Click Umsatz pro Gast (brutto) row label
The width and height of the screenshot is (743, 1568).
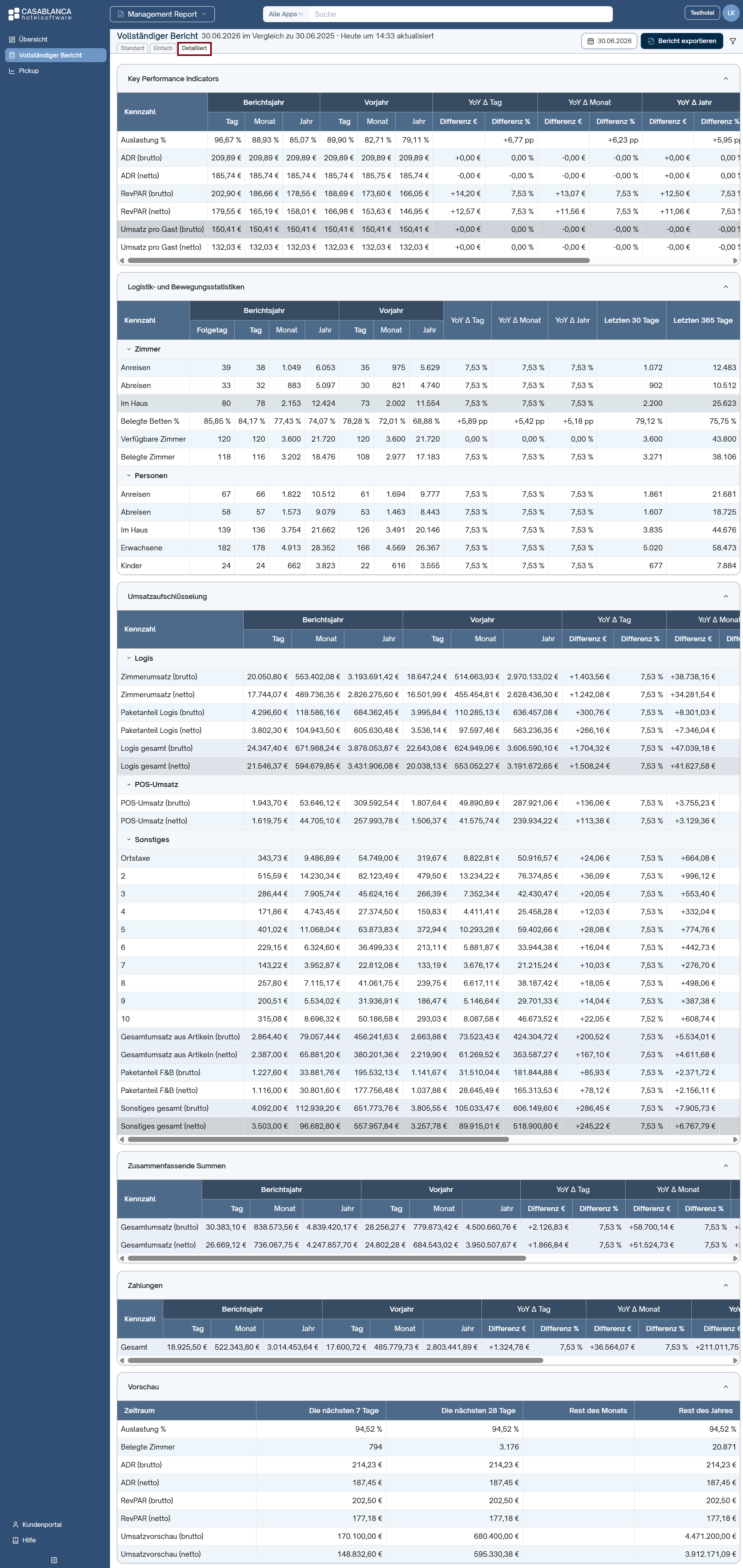(x=162, y=230)
